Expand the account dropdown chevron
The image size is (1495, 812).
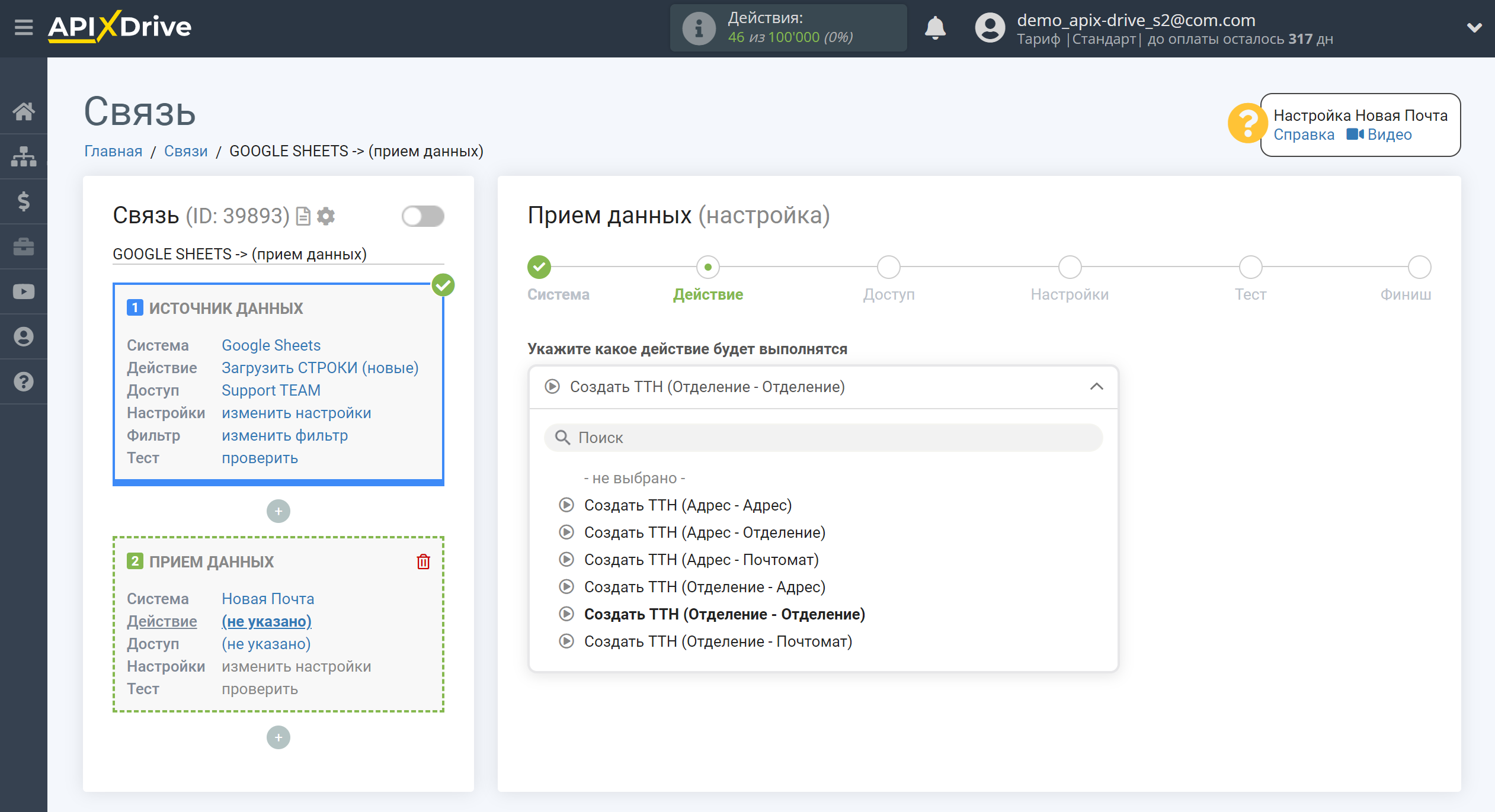[x=1474, y=28]
